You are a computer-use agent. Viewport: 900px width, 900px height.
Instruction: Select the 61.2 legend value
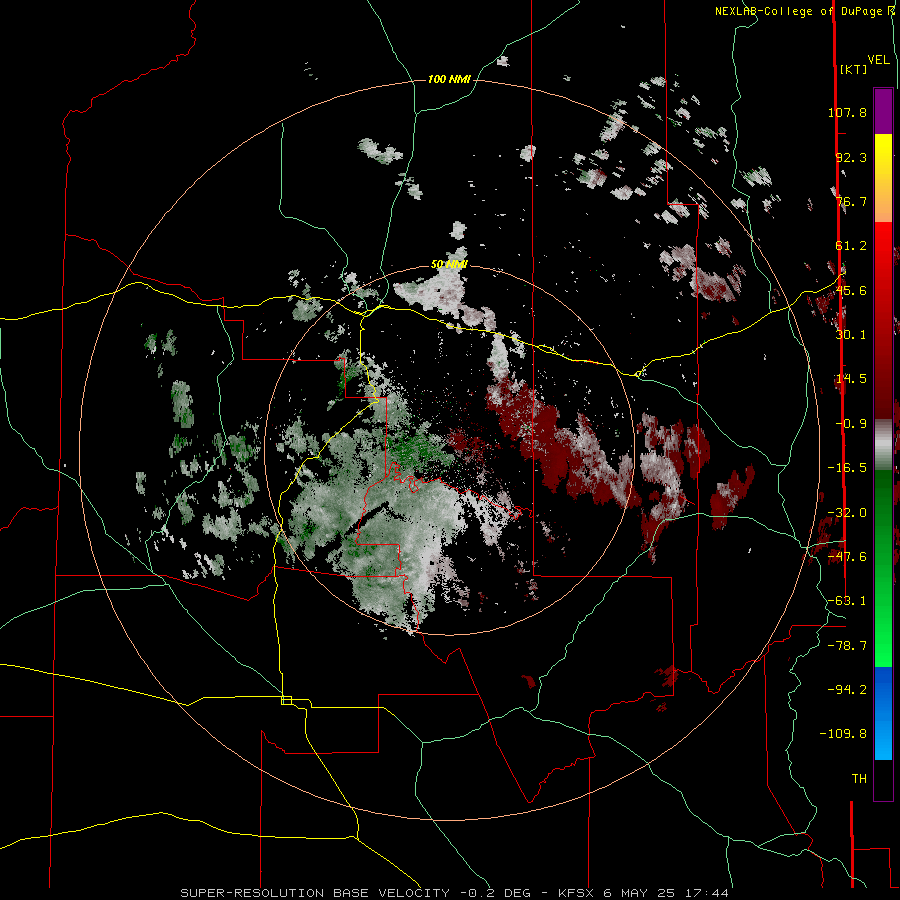851,246
